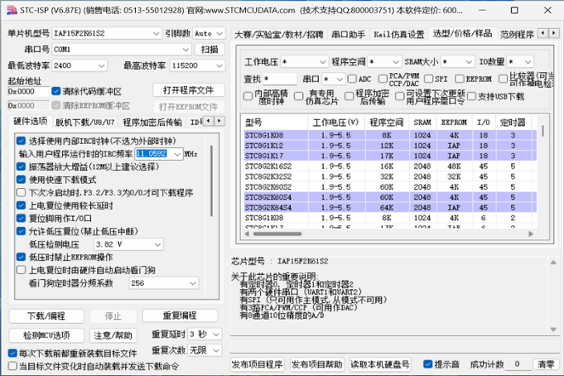Toggle 清除代码缓冲区 checkbox
Image resolution: width=564 pixels, height=376 pixels.
pos(56,91)
